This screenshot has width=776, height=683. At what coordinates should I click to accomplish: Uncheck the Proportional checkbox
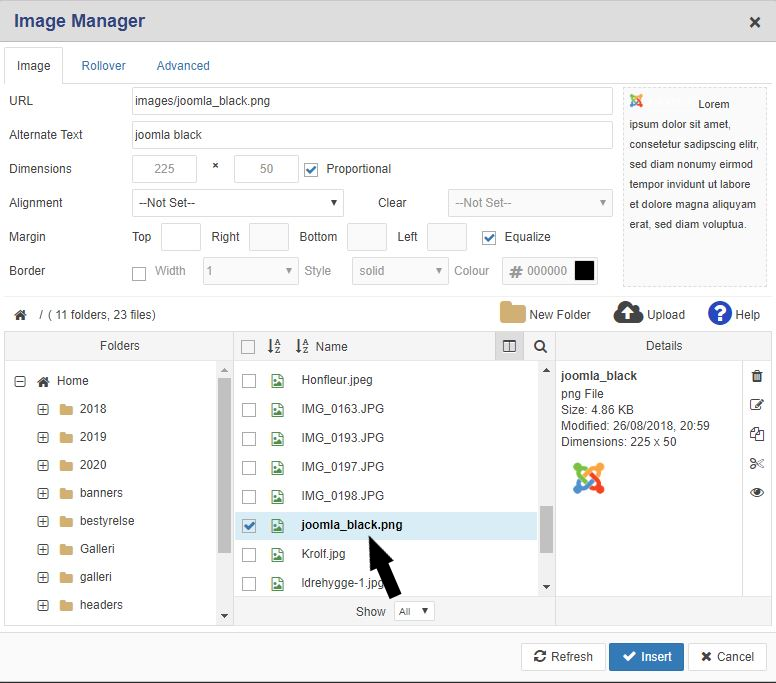point(311,169)
